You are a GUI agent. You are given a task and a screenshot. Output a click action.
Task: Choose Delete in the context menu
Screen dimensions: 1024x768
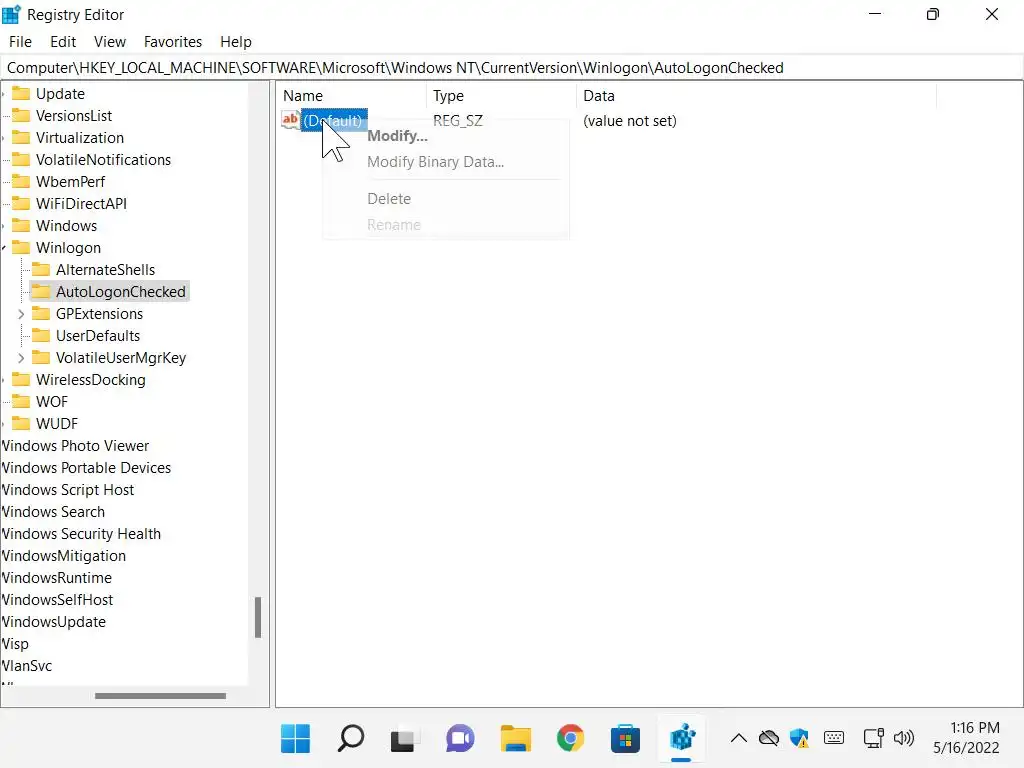[389, 199]
